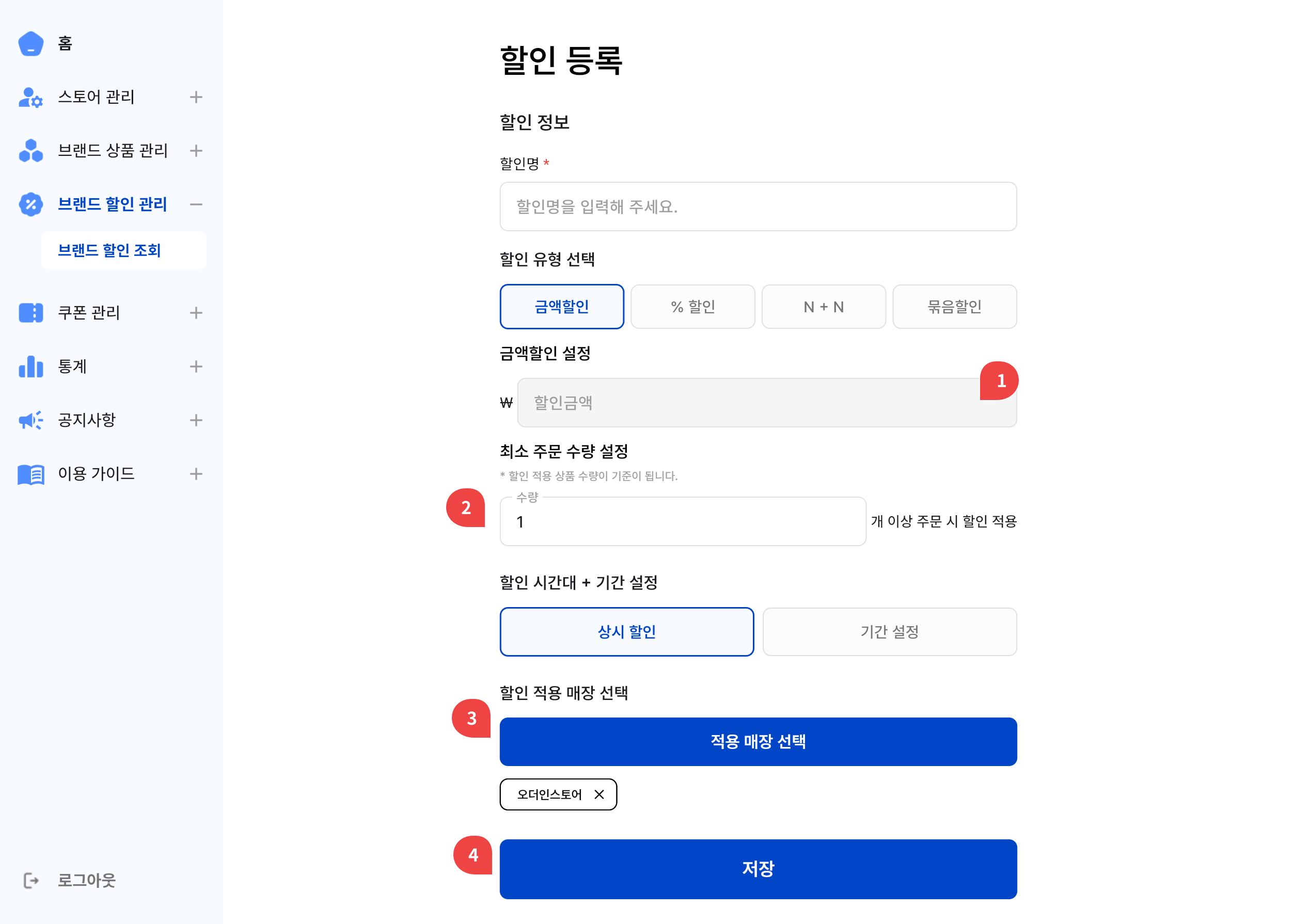Click the store management user-gear icon
Screen dimensions: 1294x924
coord(31,97)
